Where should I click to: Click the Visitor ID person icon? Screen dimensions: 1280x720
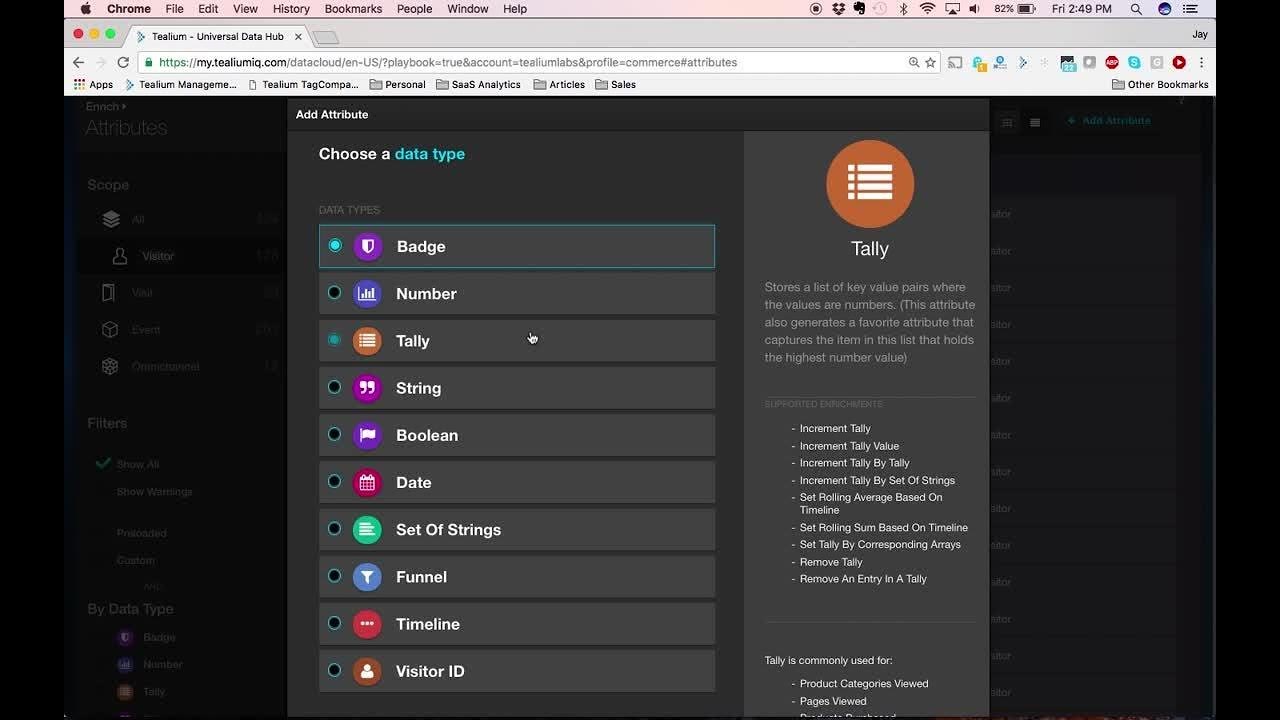click(368, 671)
